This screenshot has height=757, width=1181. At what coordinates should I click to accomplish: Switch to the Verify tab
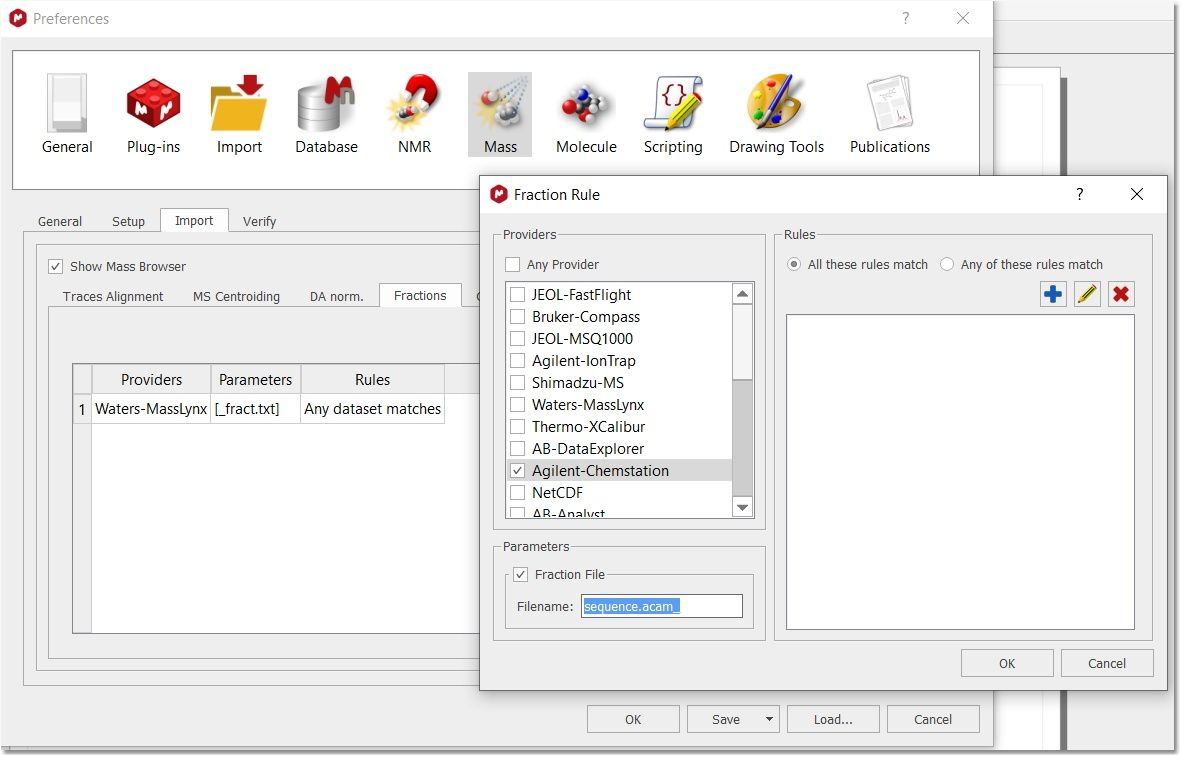point(259,221)
